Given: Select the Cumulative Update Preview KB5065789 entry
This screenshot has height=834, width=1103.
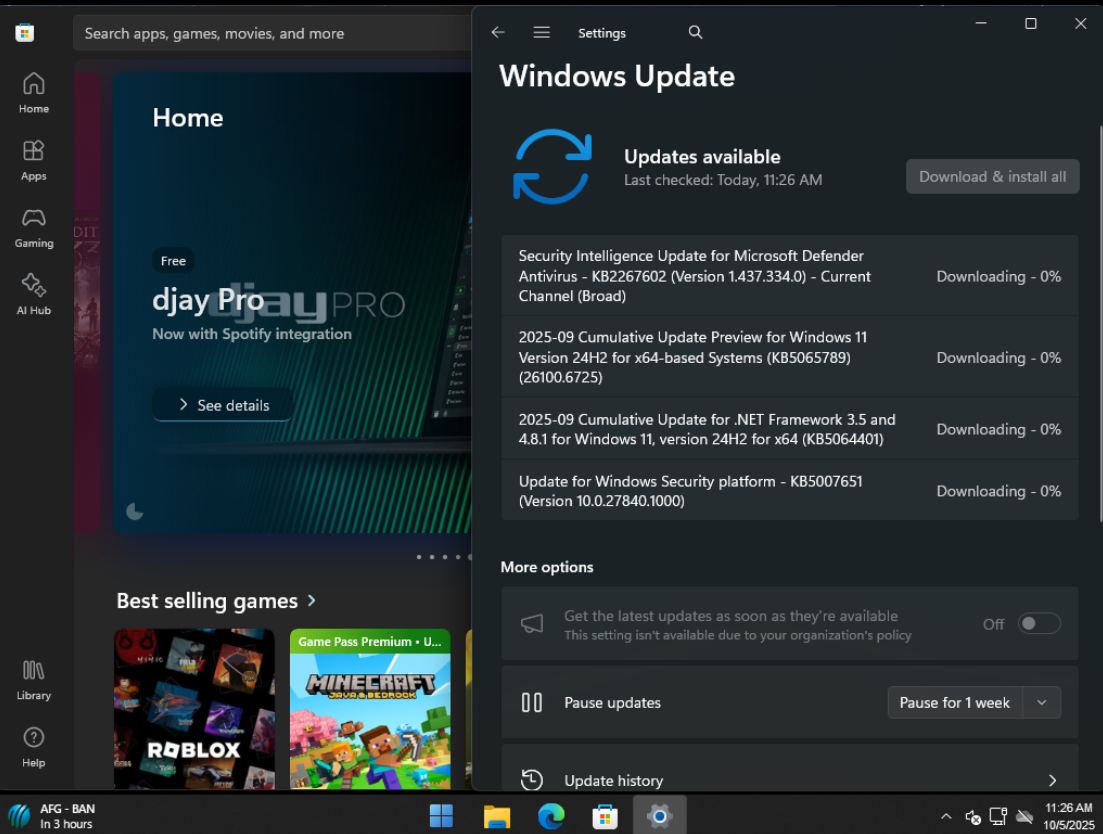Looking at the screenshot, I should tap(790, 357).
